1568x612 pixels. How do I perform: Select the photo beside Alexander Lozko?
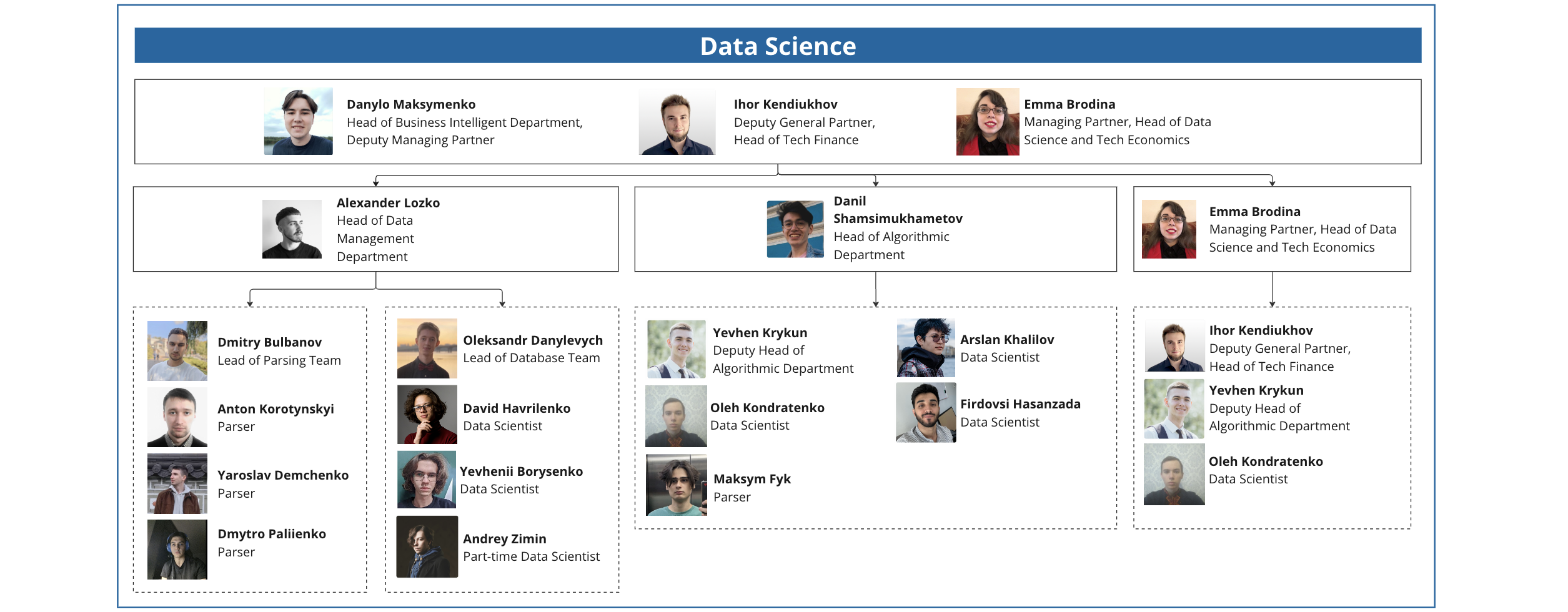[292, 229]
